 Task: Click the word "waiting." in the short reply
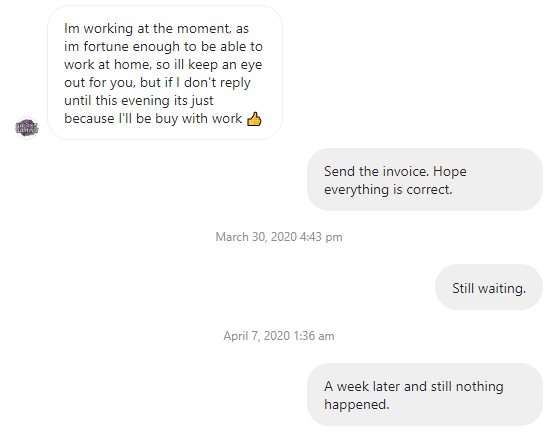[502, 288]
